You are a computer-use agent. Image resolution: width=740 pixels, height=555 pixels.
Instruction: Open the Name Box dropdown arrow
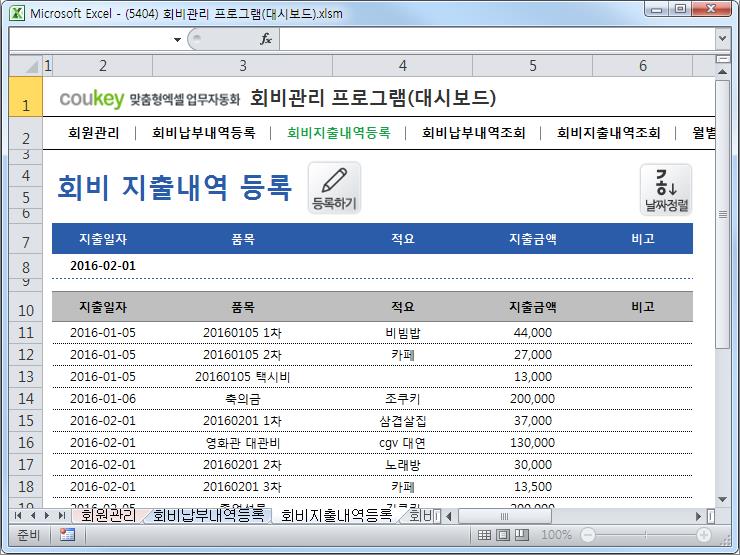[177, 40]
